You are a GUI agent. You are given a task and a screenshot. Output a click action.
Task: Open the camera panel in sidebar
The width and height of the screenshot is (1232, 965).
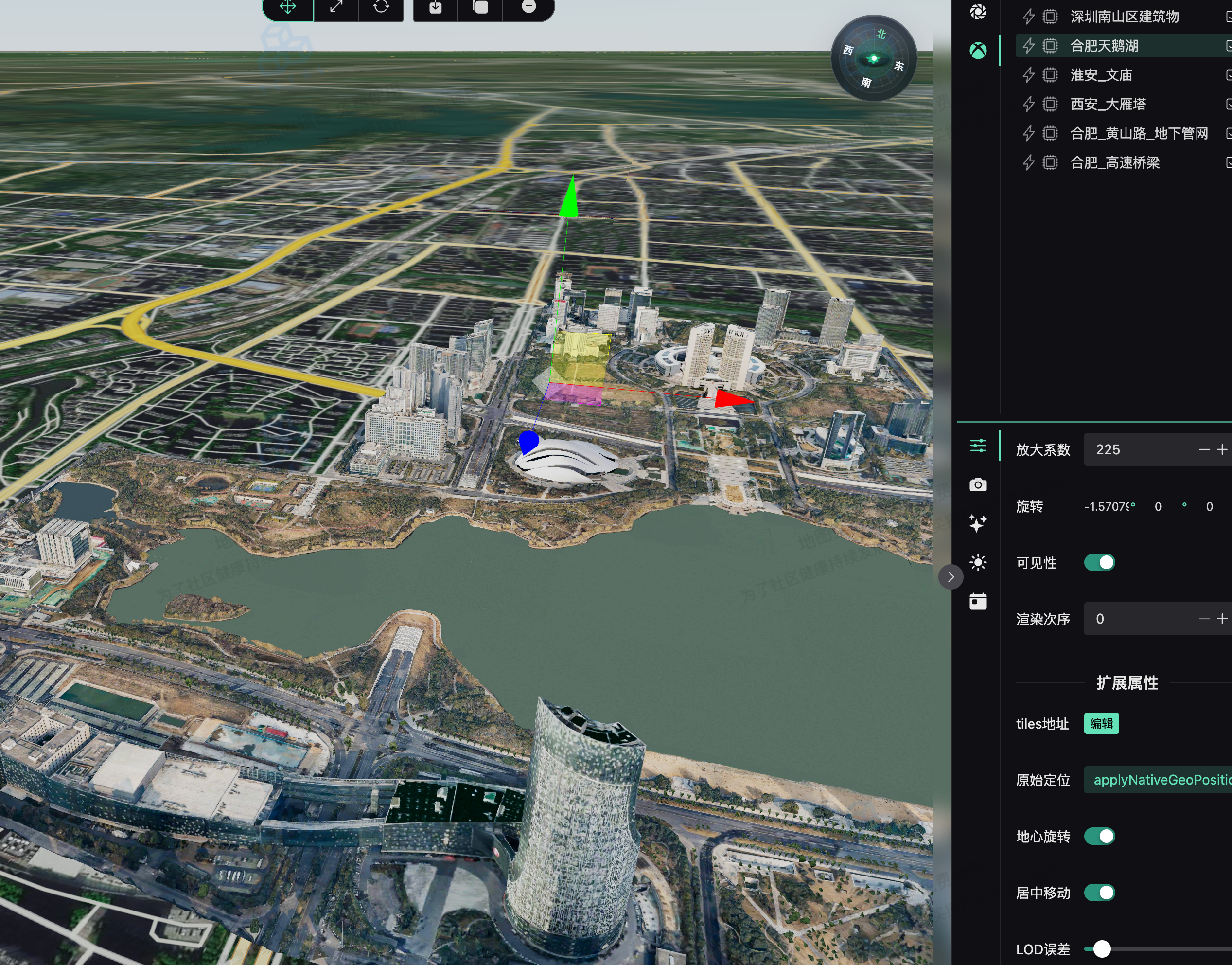click(978, 485)
